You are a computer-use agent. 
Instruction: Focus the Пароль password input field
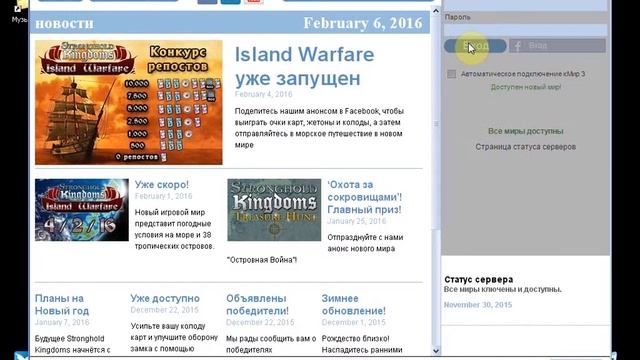point(525,30)
